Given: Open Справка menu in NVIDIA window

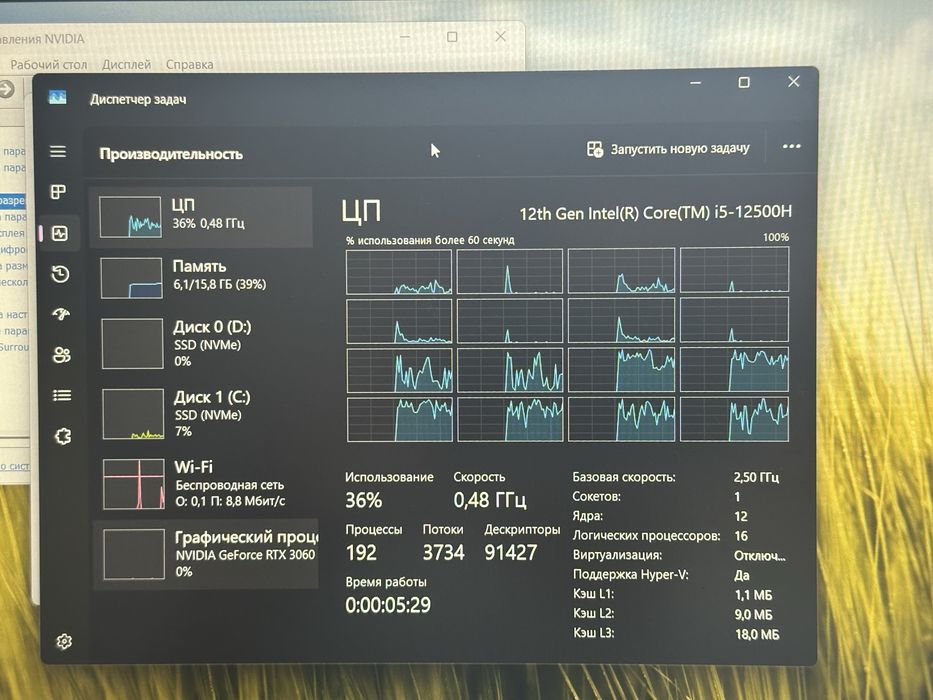Looking at the screenshot, I should tap(189, 64).
